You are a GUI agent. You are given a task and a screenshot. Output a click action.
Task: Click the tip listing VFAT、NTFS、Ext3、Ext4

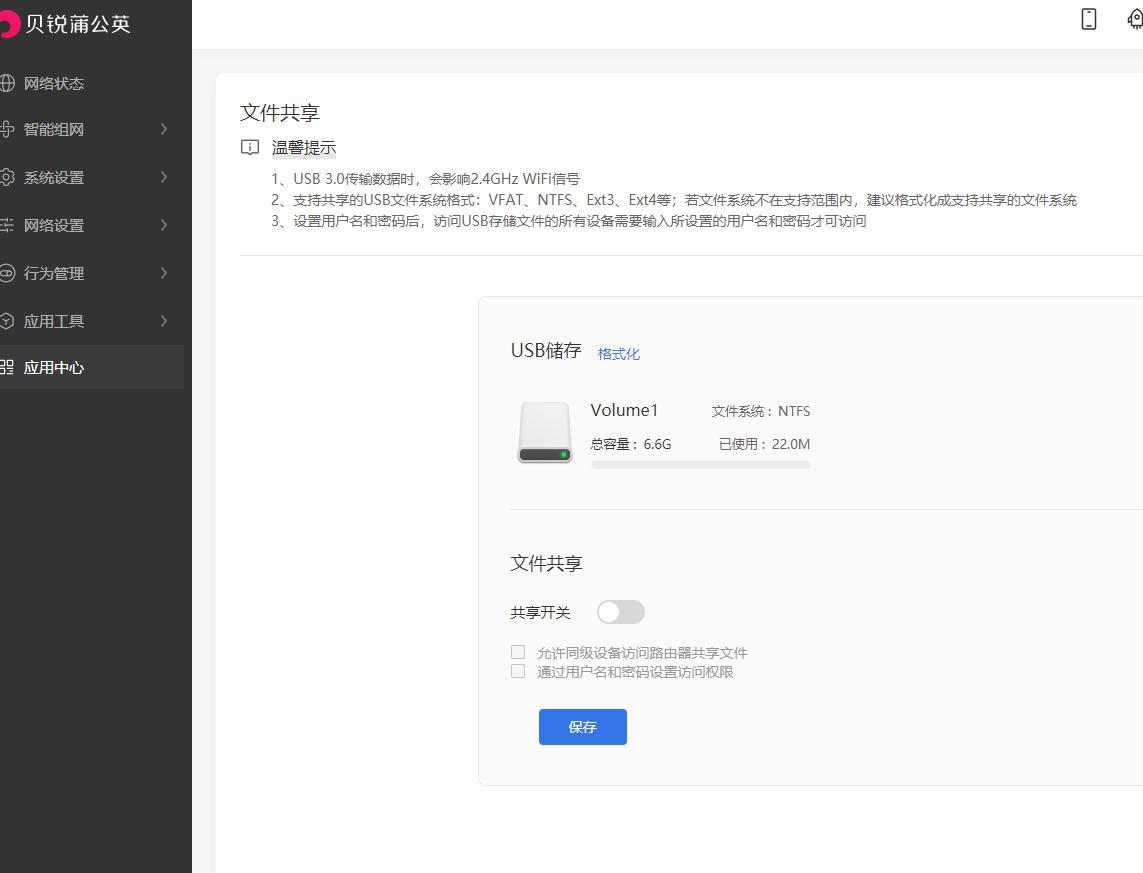[674, 200]
